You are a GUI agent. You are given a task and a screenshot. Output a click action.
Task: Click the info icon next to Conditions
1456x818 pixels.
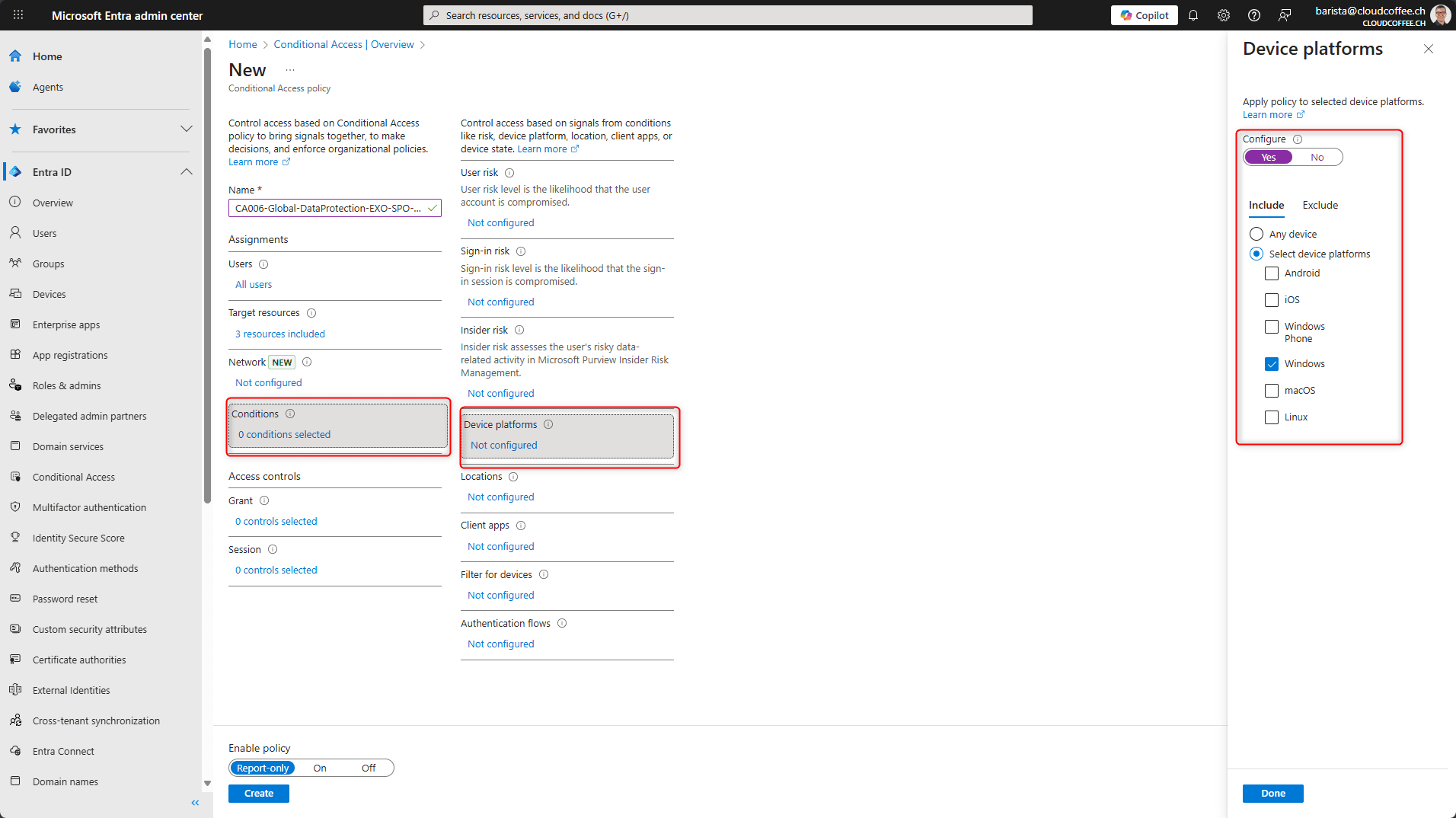tap(290, 414)
